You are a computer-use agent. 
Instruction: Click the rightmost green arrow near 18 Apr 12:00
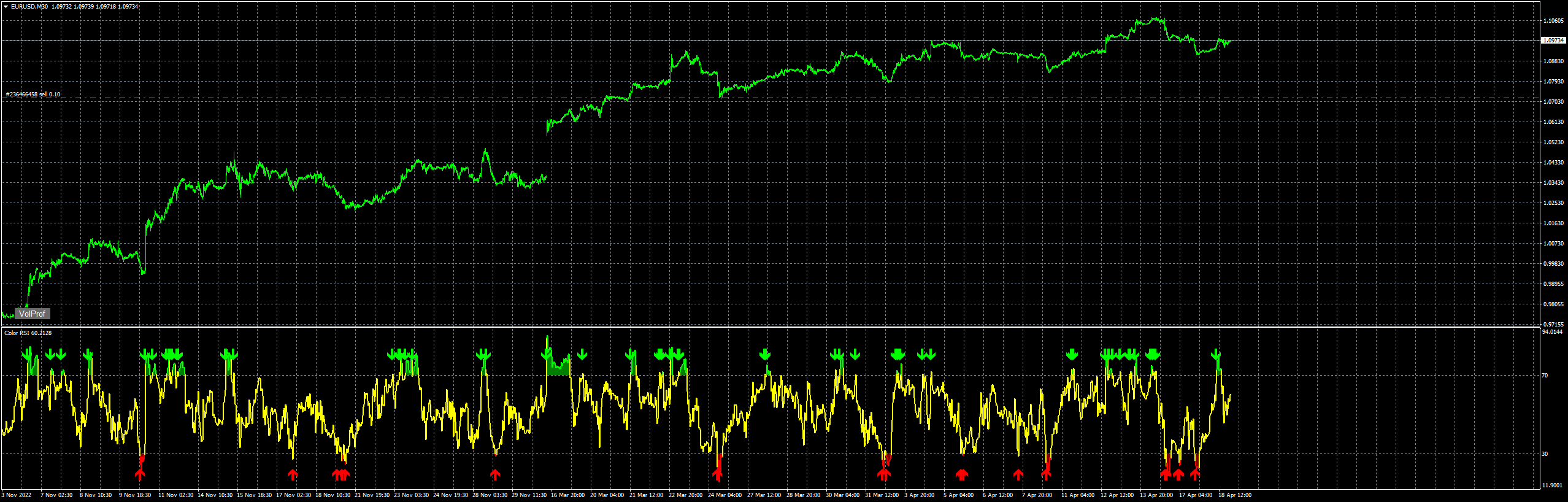click(x=1216, y=354)
